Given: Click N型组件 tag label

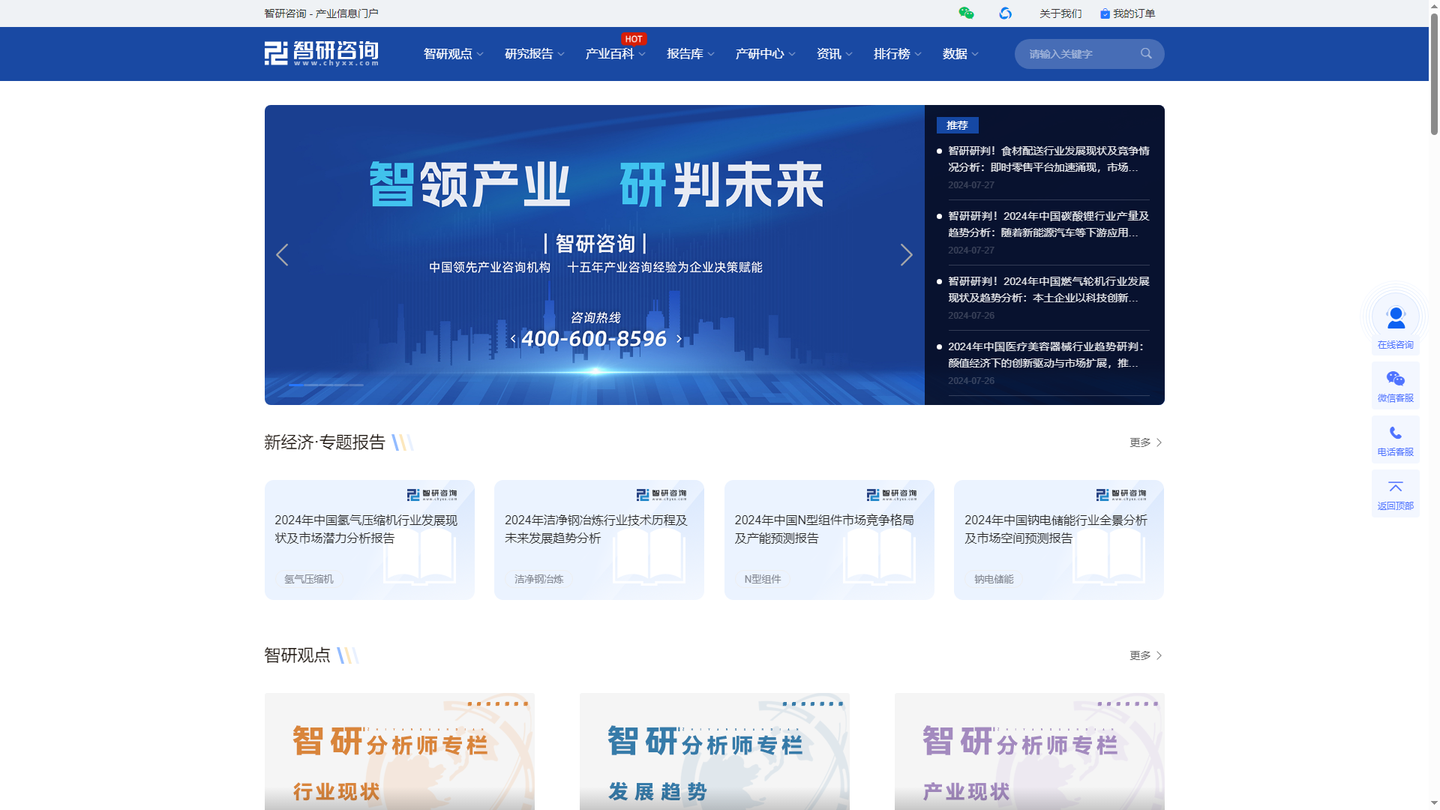Looking at the screenshot, I should tap(763, 579).
